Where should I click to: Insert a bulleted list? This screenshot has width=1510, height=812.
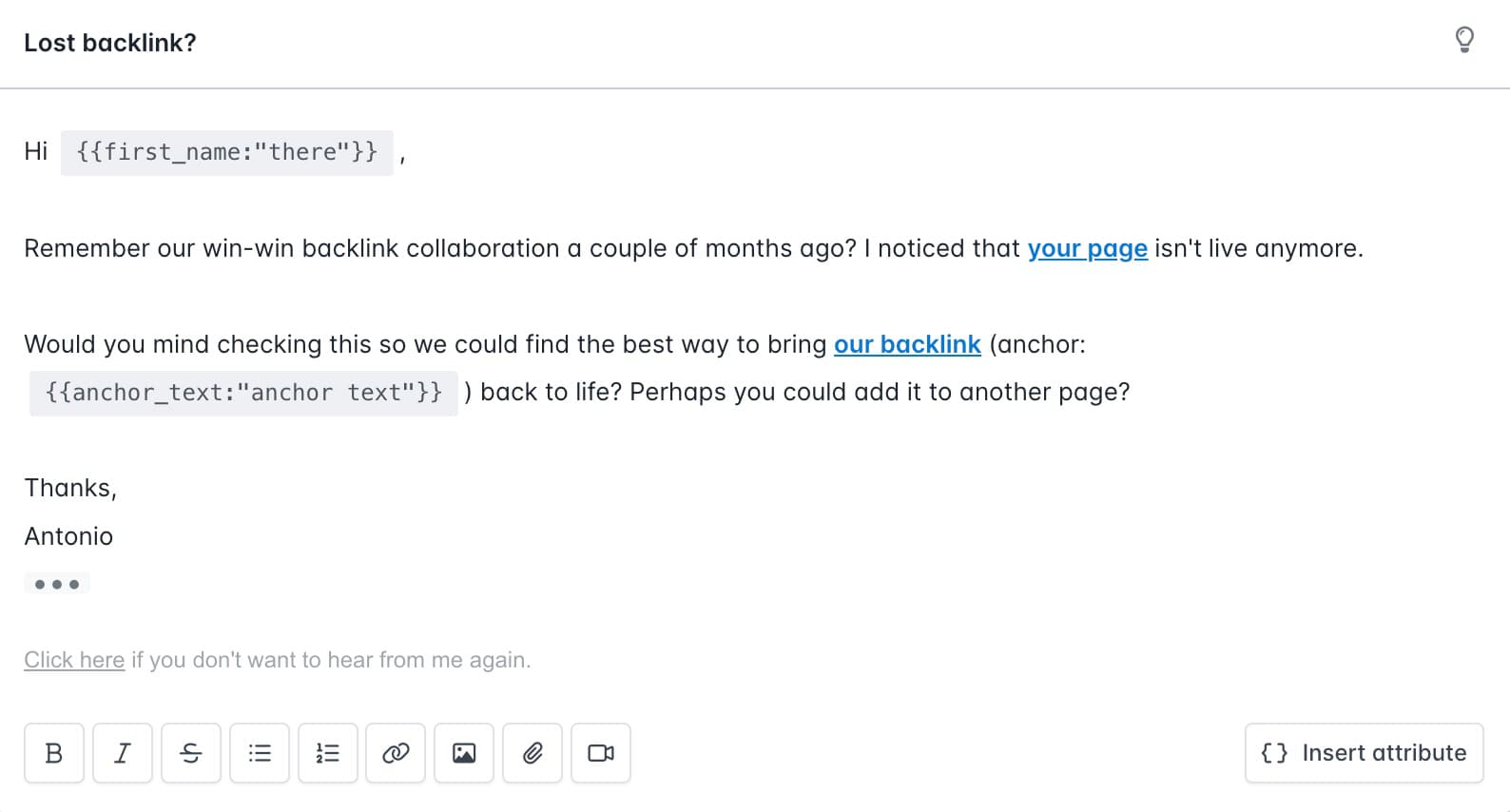click(x=260, y=753)
